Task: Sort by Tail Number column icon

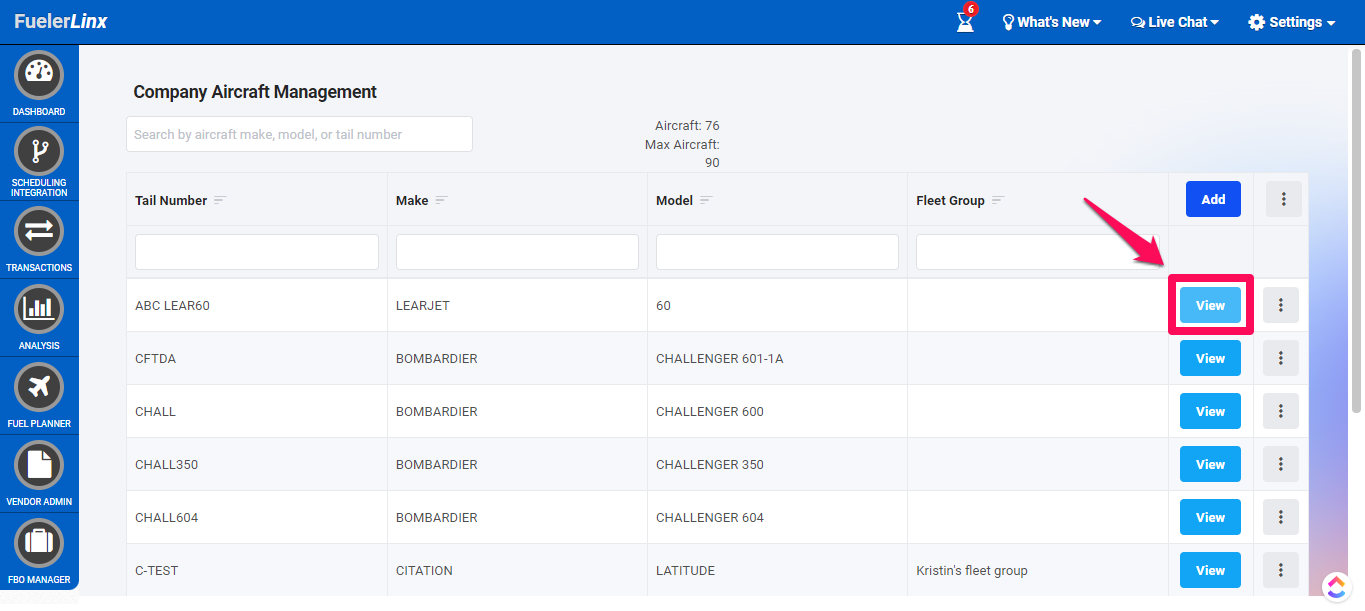Action: point(220,200)
